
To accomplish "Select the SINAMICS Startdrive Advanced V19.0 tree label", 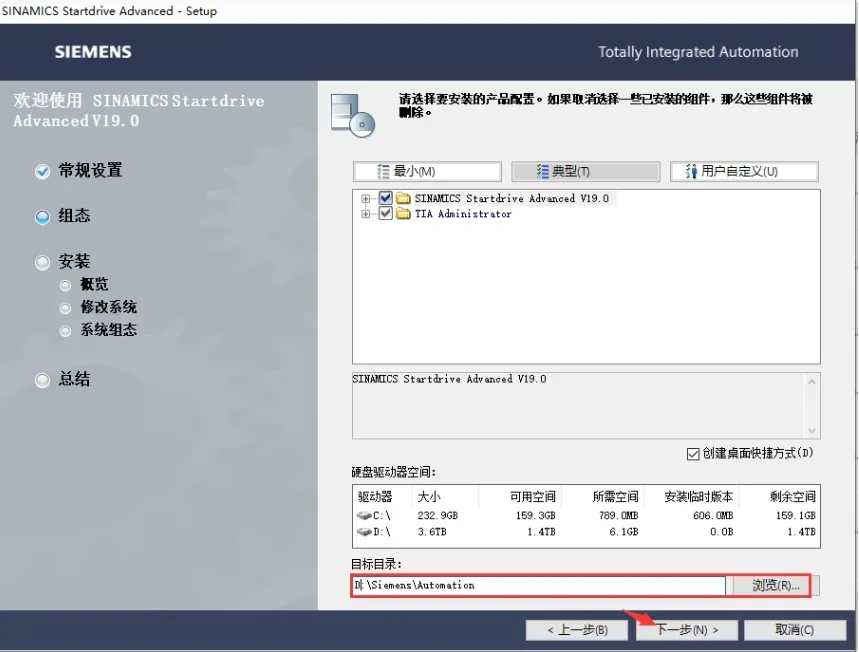I will tap(512, 198).
